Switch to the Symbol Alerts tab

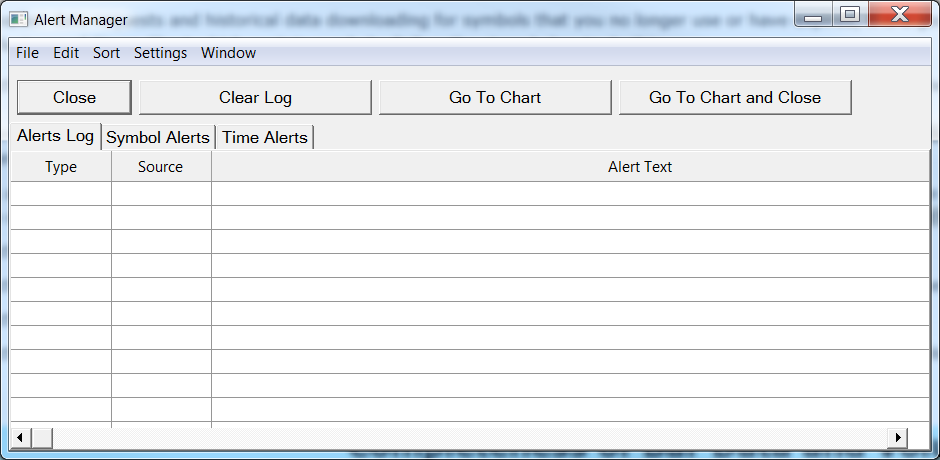158,137
